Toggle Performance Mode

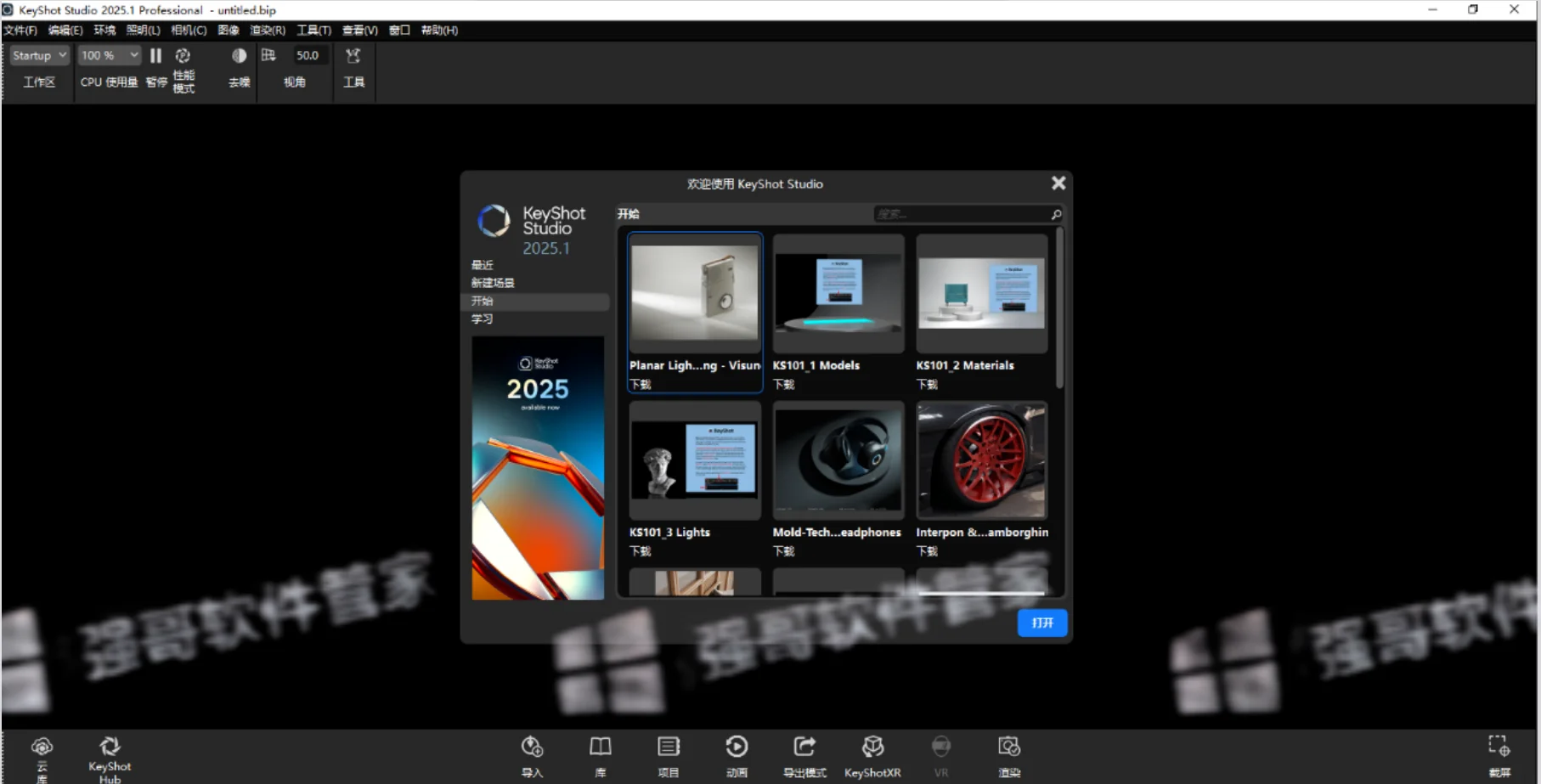tap(183, 55)
